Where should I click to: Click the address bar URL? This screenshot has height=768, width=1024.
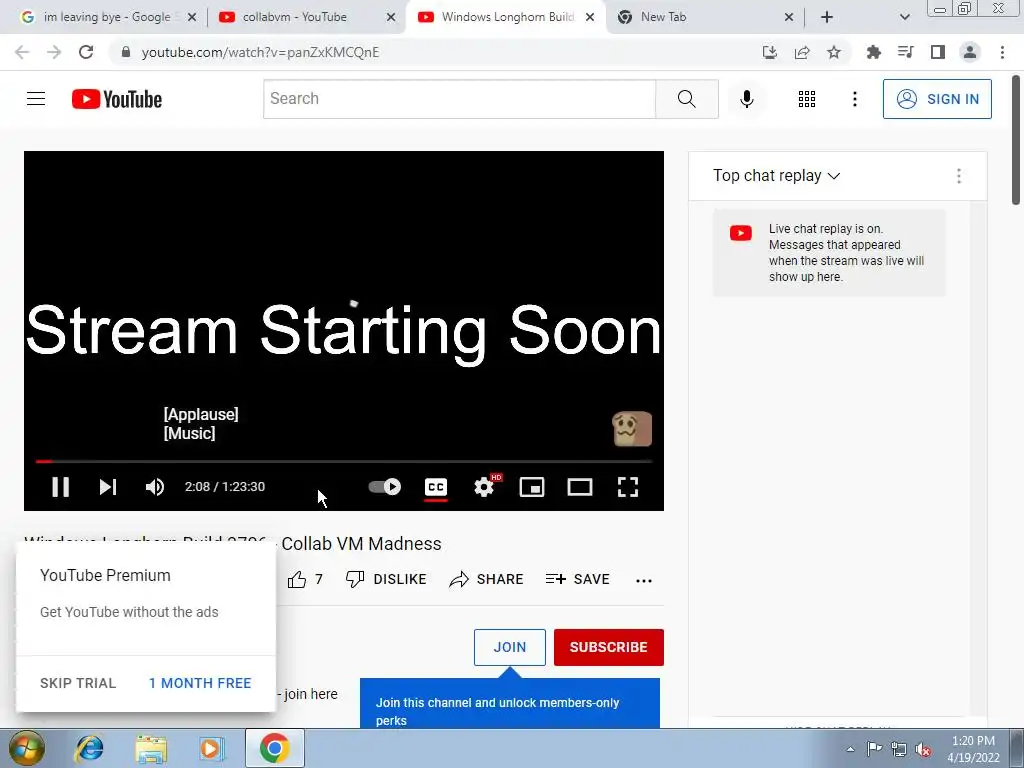(260, 52)
